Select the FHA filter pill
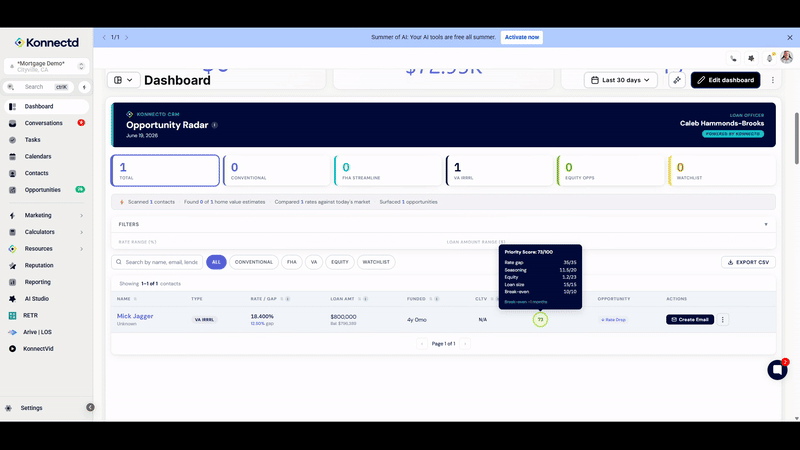Image resolution: width=800 pixels, height=450 pixels. 291,262
